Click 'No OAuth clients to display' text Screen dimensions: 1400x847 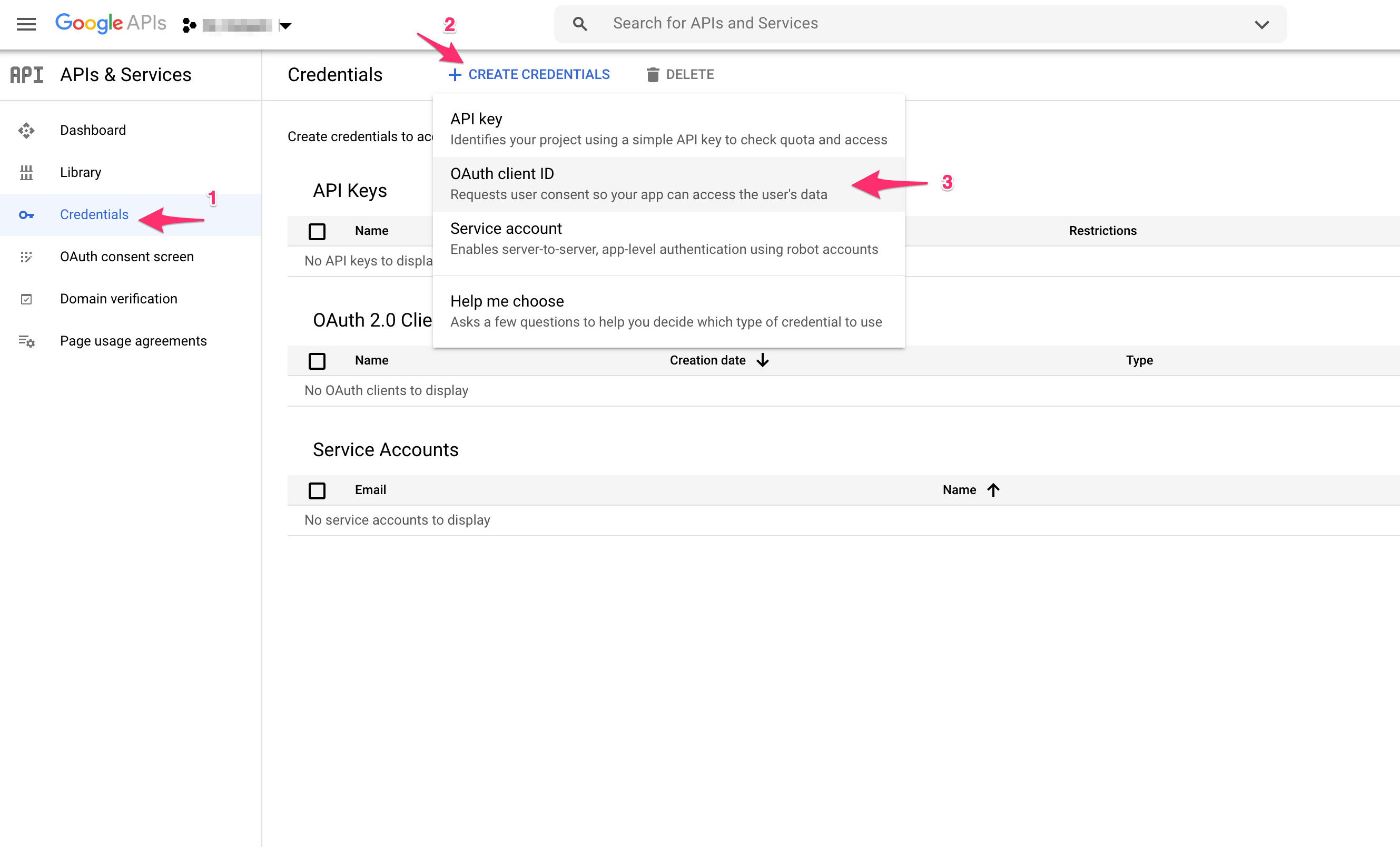click(x=387, y=390)
